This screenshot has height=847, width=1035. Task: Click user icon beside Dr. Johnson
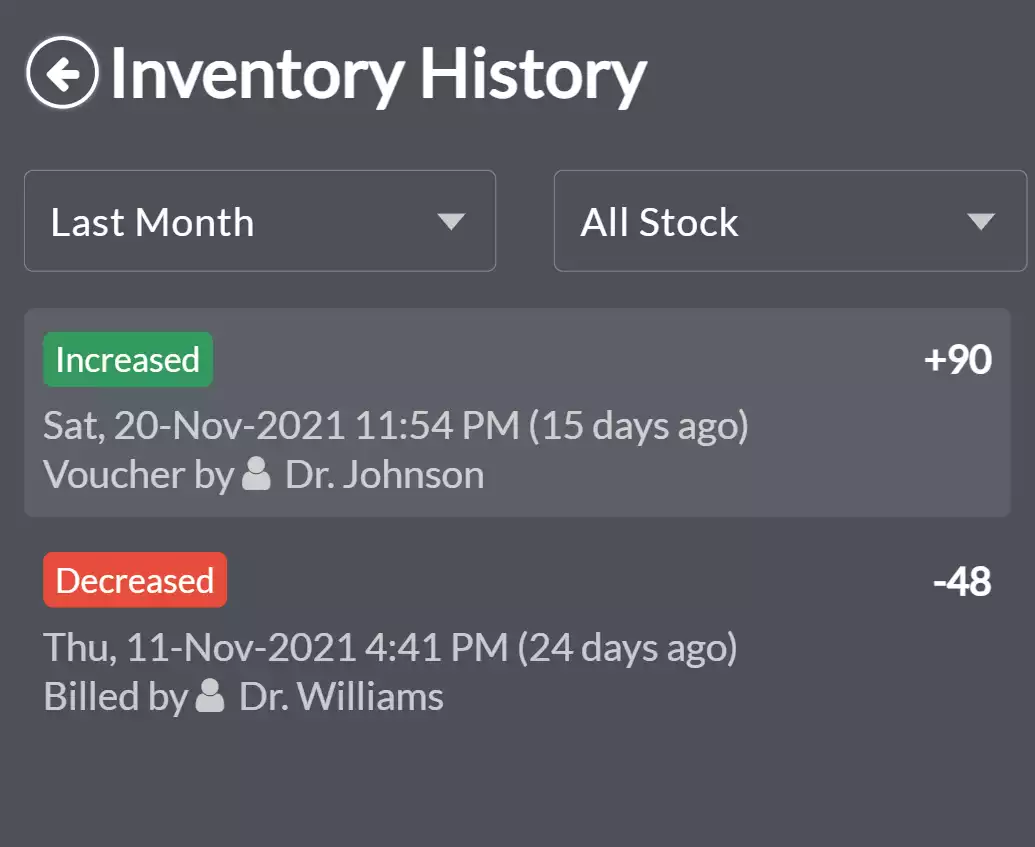[x=256, y=473]
